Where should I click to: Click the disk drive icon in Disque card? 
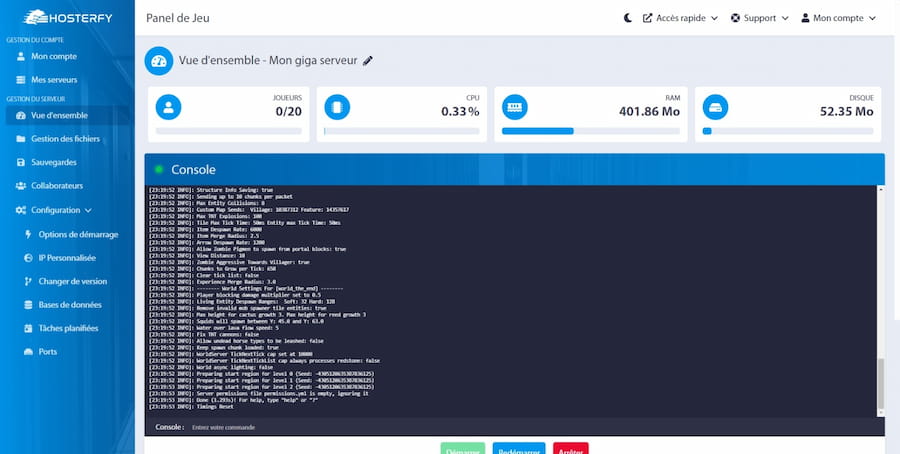714,106
